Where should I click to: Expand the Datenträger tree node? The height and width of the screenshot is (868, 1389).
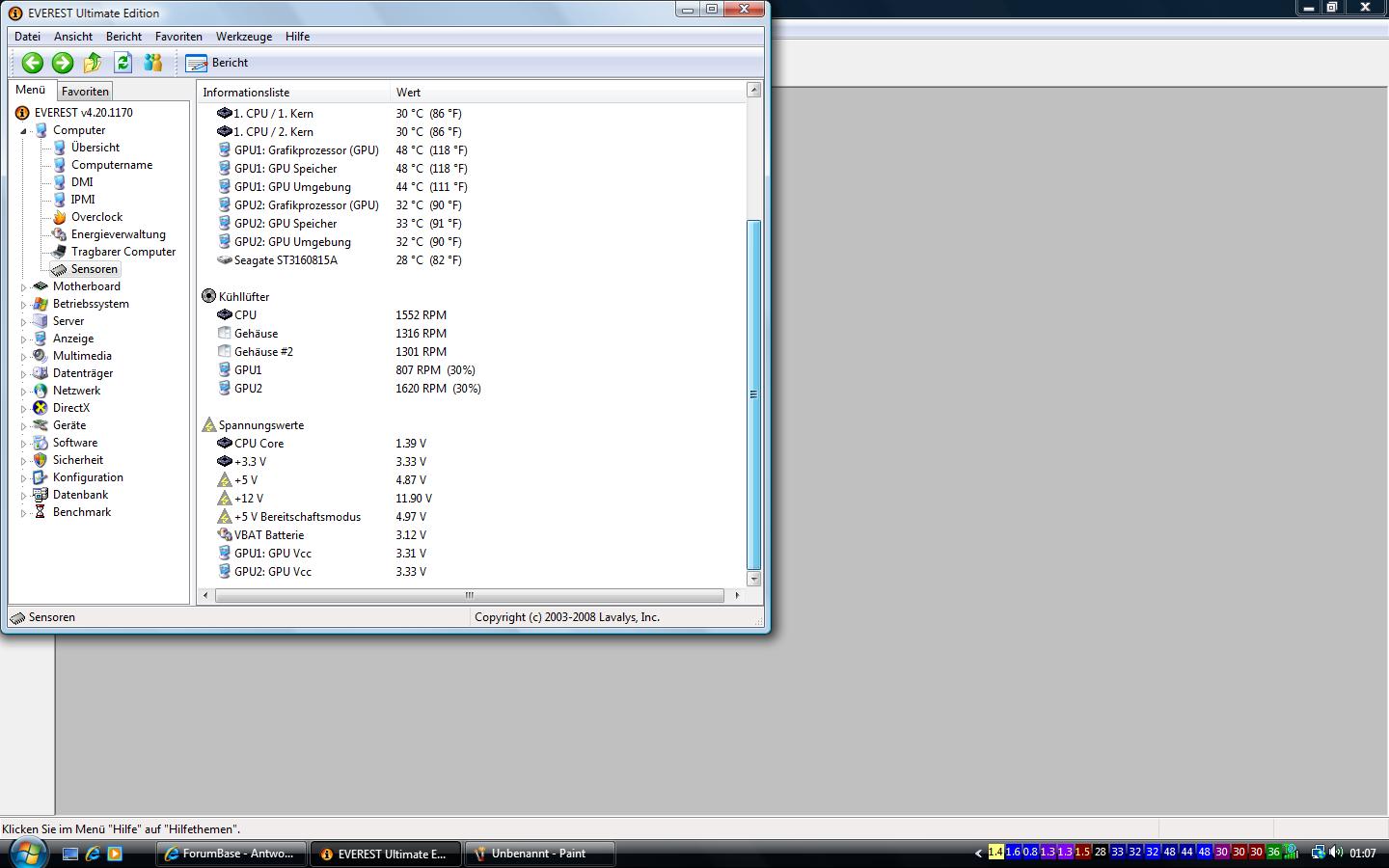[24, 374]
